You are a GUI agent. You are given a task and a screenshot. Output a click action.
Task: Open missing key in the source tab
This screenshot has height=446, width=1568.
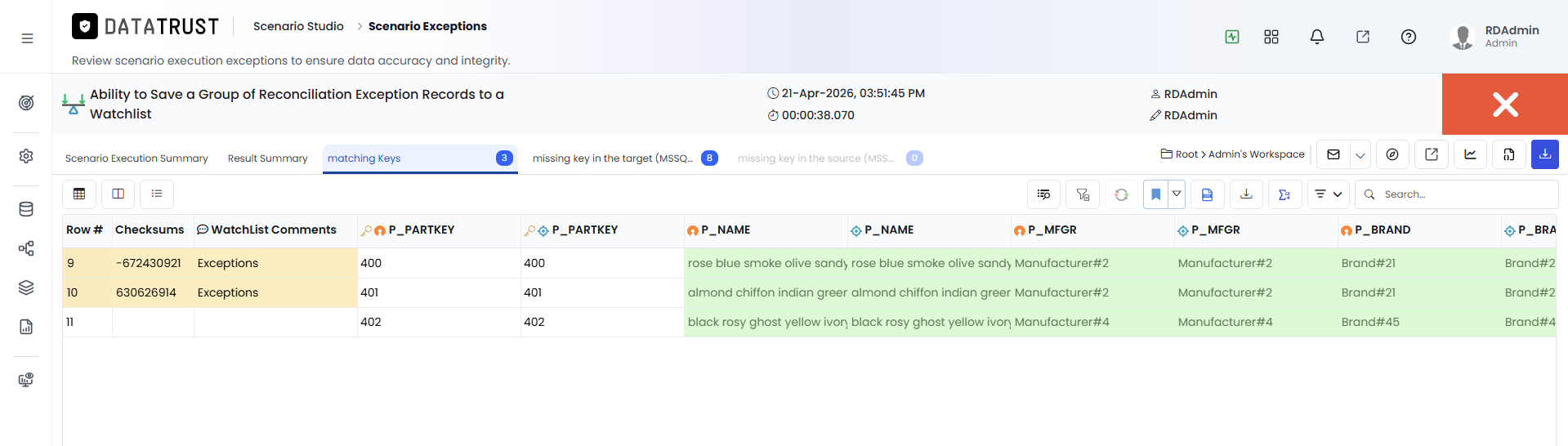coord(830,158)
